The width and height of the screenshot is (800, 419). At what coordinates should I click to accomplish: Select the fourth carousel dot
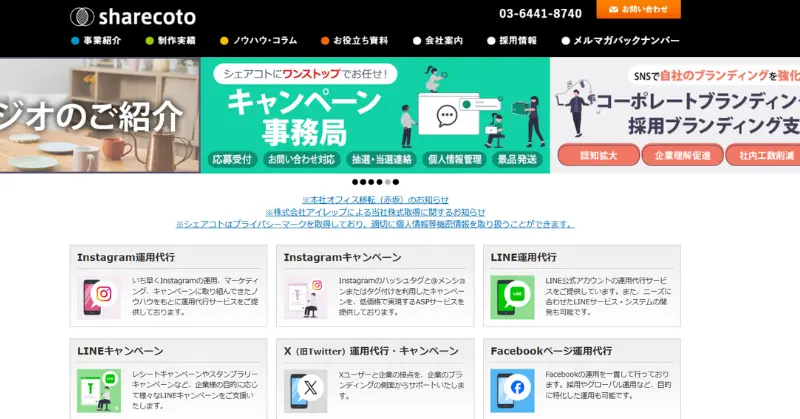click(379, 182)
